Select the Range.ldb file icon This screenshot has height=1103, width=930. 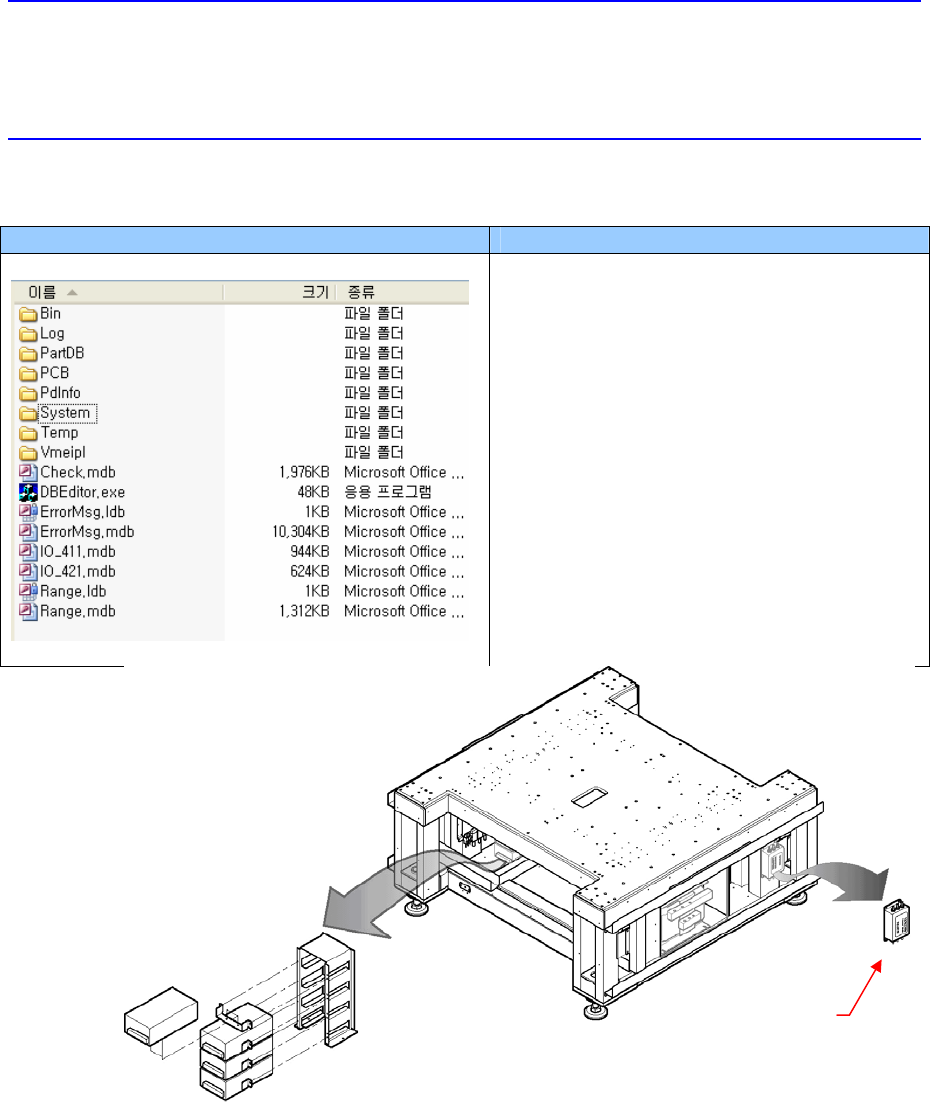(28, 592)
